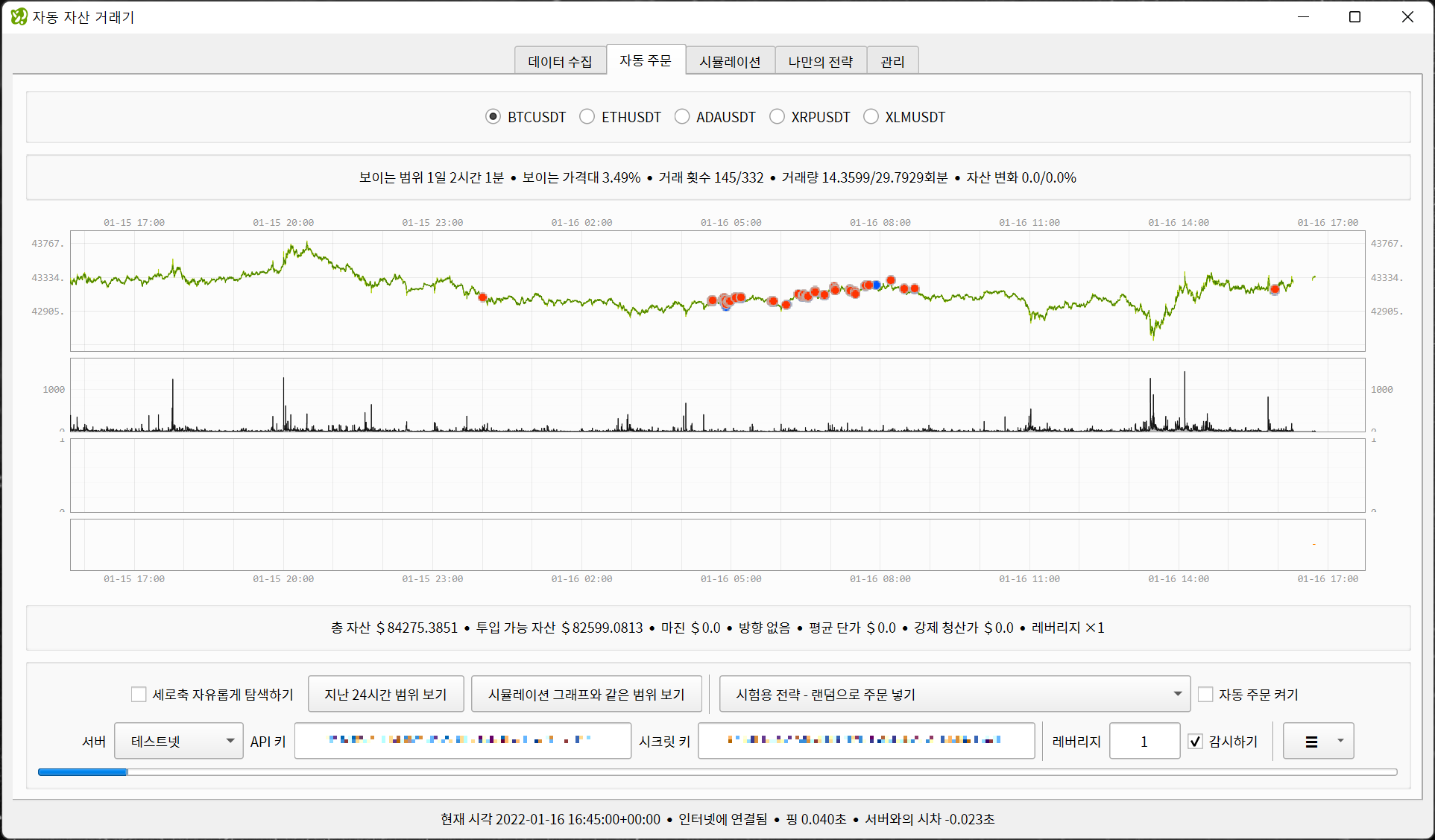Switch to the 시뮬레이션 tab
This screenshot has width=1435, height=840.
tap(730, 62)
